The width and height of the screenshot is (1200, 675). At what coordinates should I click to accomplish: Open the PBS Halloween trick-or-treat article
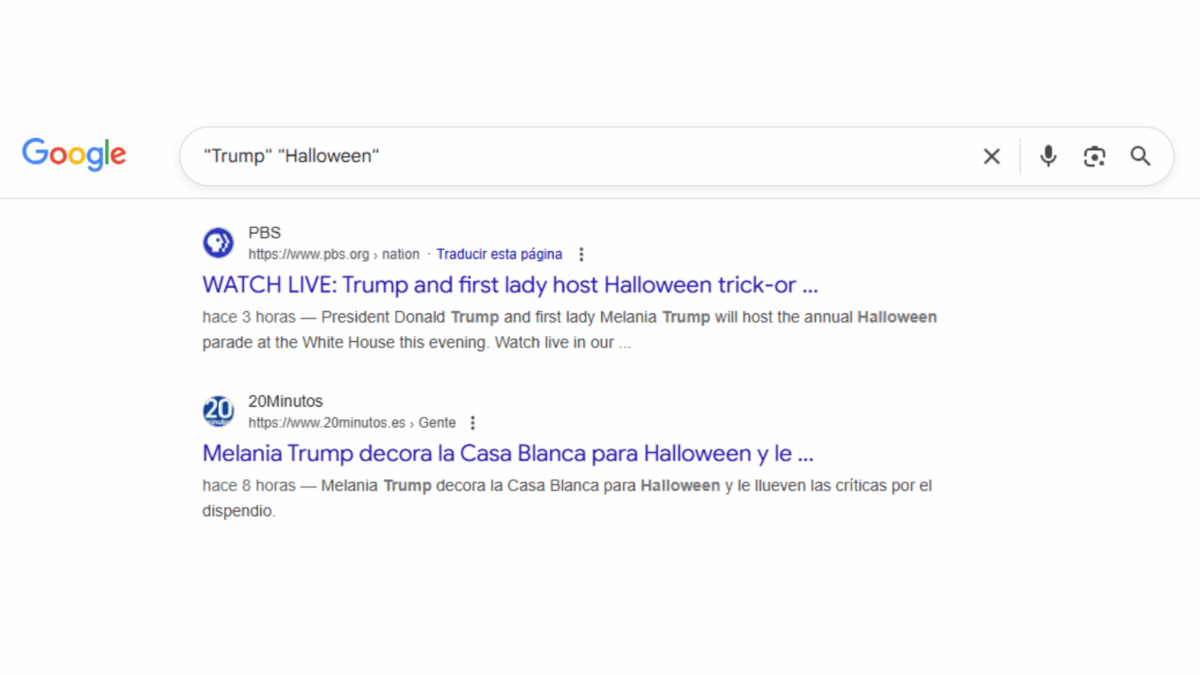click(x=509, y=285)
